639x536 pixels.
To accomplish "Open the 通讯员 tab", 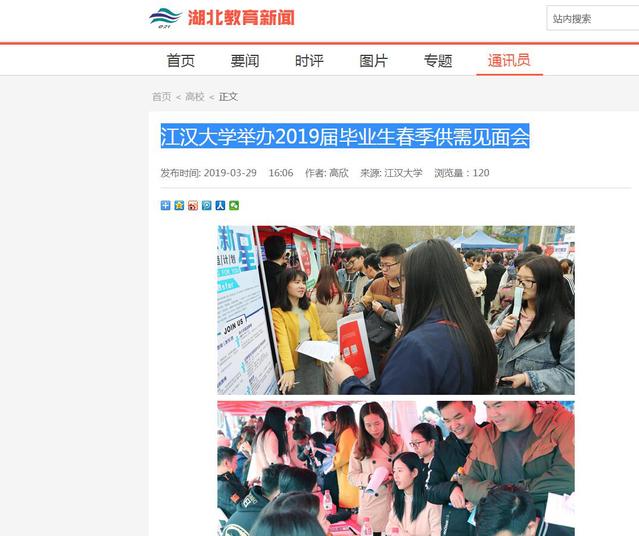I will point(509,60).
